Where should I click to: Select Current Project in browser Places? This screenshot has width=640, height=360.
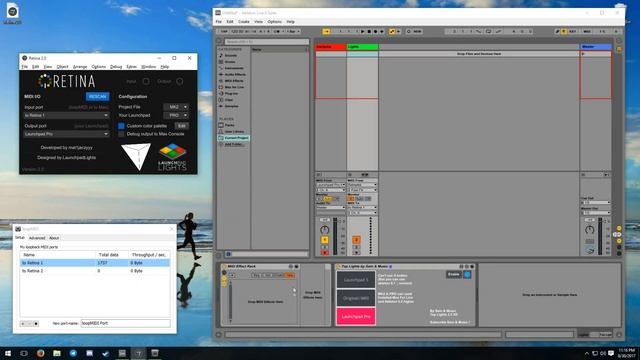point(234,138)
